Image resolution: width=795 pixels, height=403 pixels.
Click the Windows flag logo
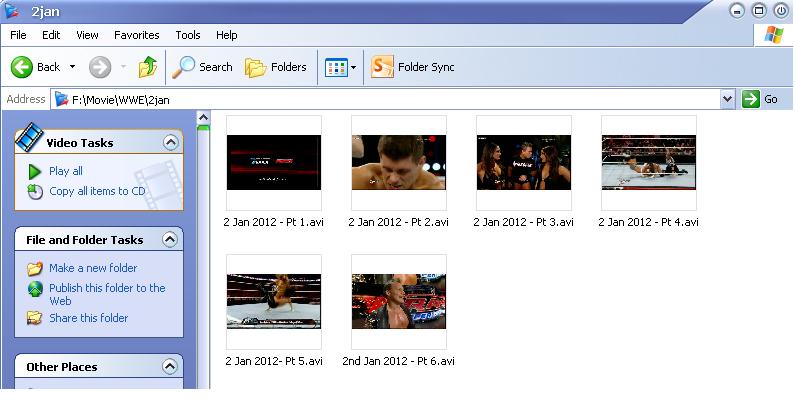tap(774, 34)
